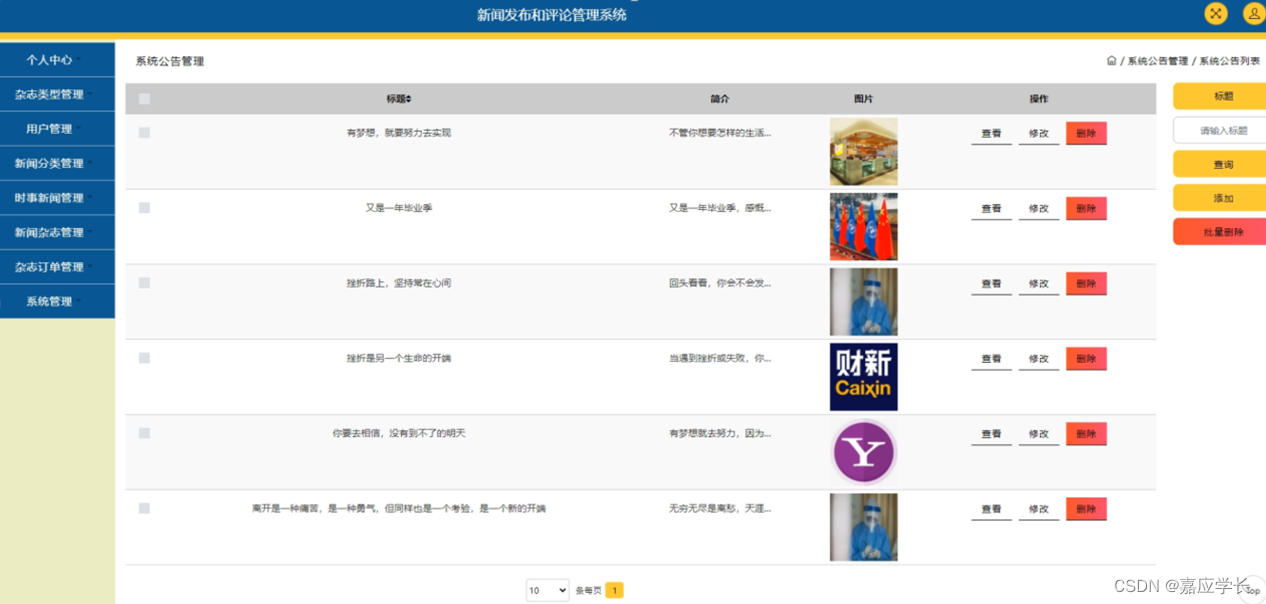
Task: Expand 杂志类型管理 sidebar menu
Action: [x=57, y=95]
